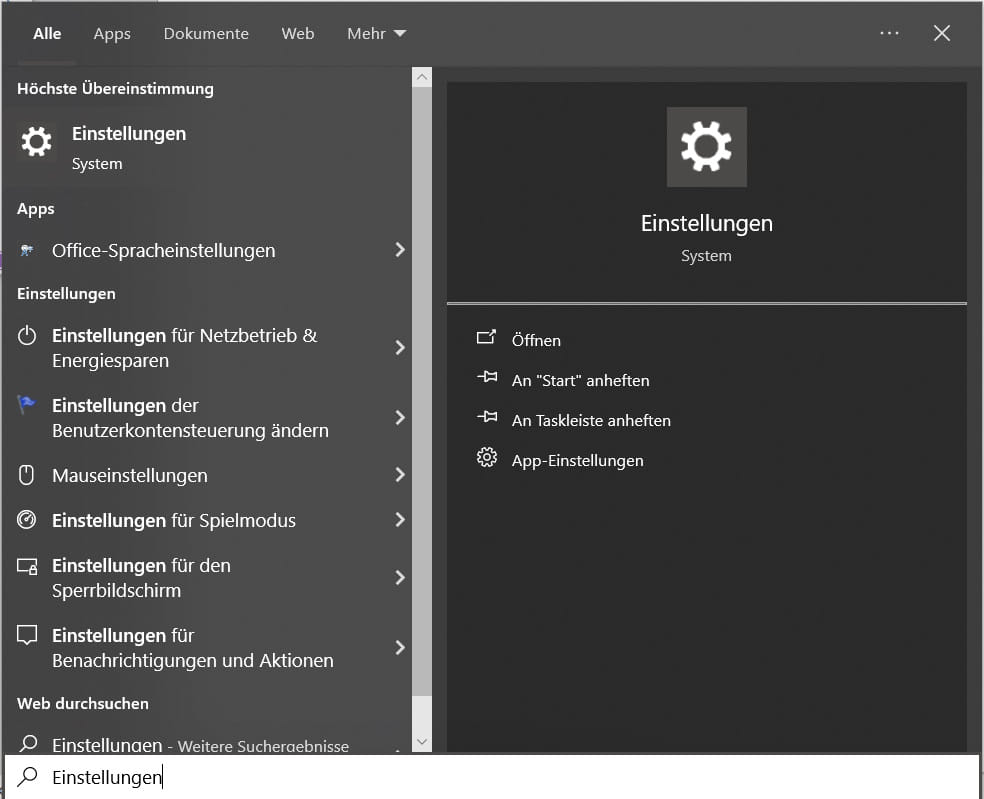Click the search magnifier icon in search box
The width and height of the screenshot is (984, 799).
28,776
